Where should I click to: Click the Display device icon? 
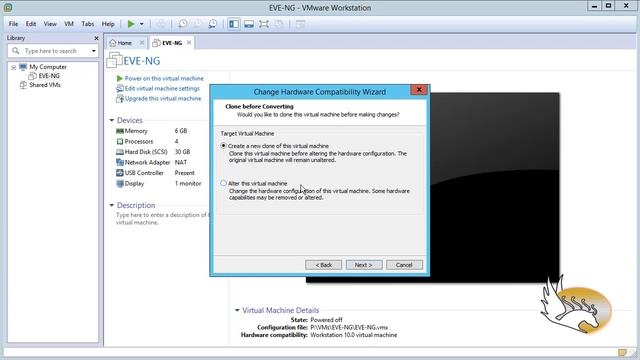[x=120, y=184]
